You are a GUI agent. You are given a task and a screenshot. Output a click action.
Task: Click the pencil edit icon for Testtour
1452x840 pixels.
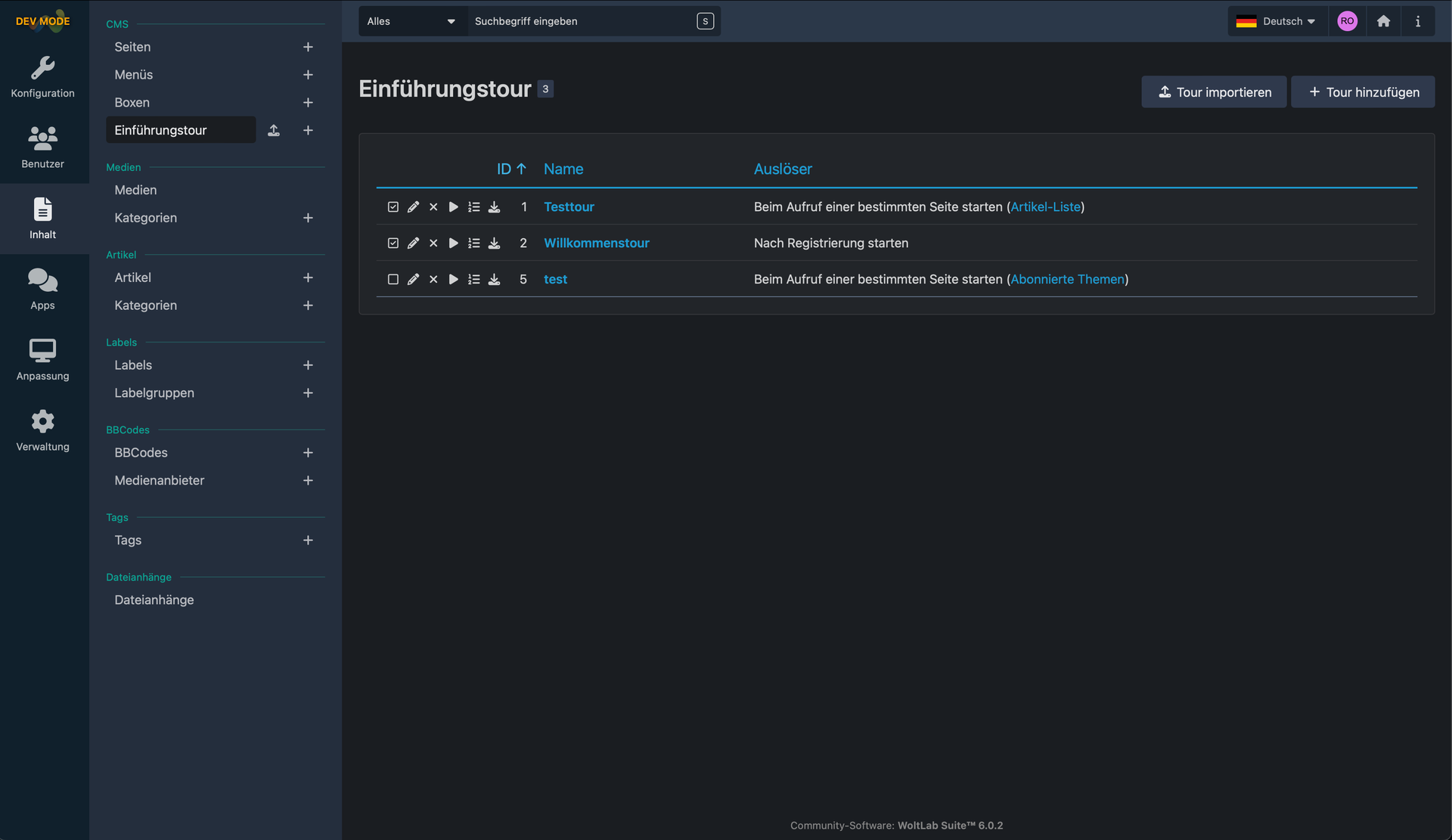click(413, 207)
